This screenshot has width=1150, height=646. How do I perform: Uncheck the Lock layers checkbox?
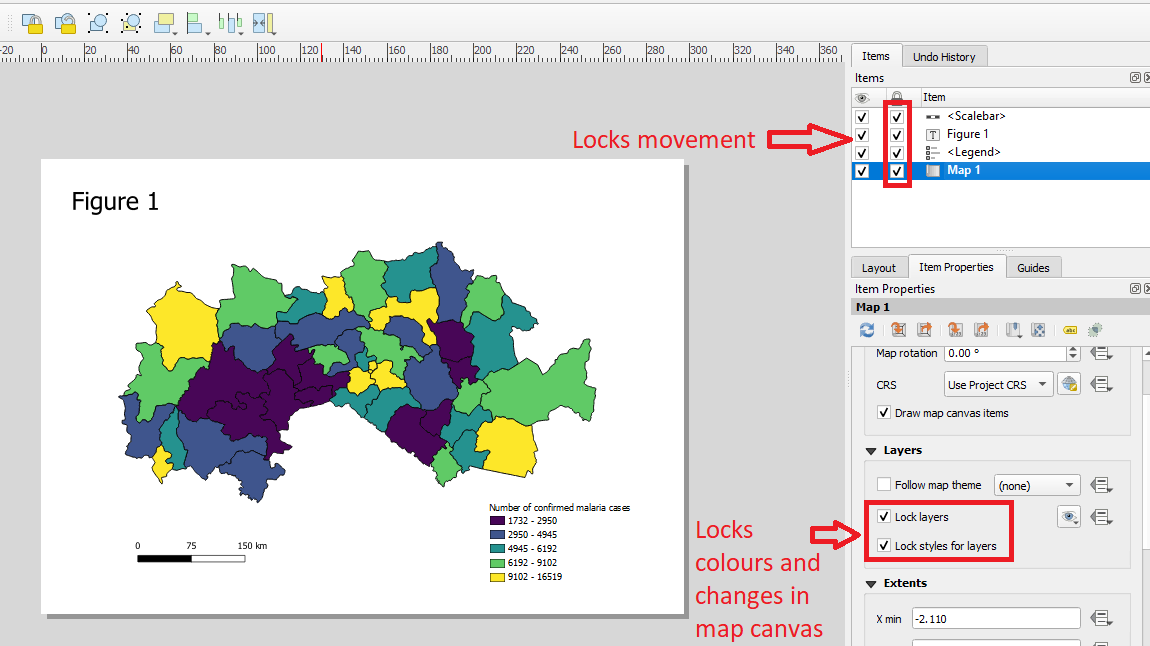pyautogui.click(x=884, y=516)
